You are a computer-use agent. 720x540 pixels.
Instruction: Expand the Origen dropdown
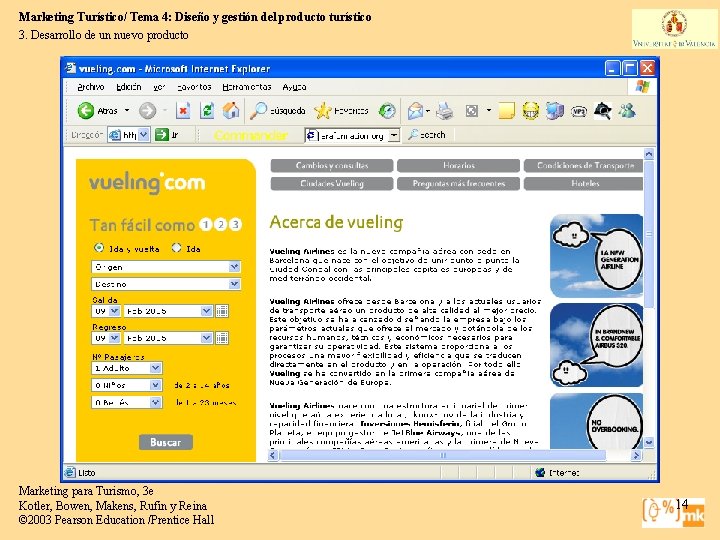[234, 267]
